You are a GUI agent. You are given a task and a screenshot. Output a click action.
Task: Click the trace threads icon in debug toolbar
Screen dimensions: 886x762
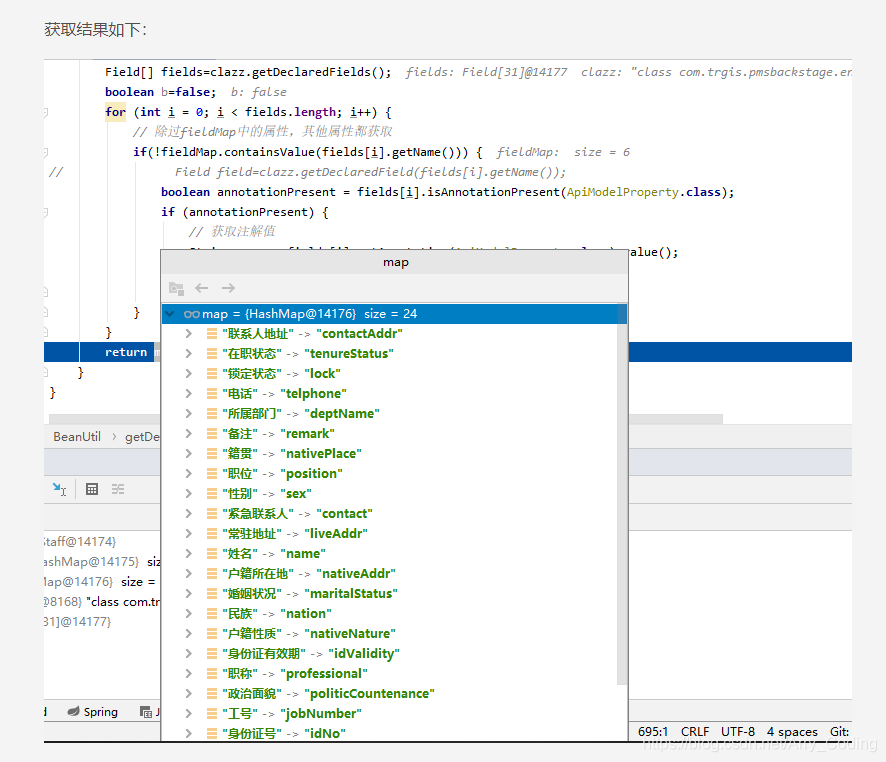(x=118, y=489)
